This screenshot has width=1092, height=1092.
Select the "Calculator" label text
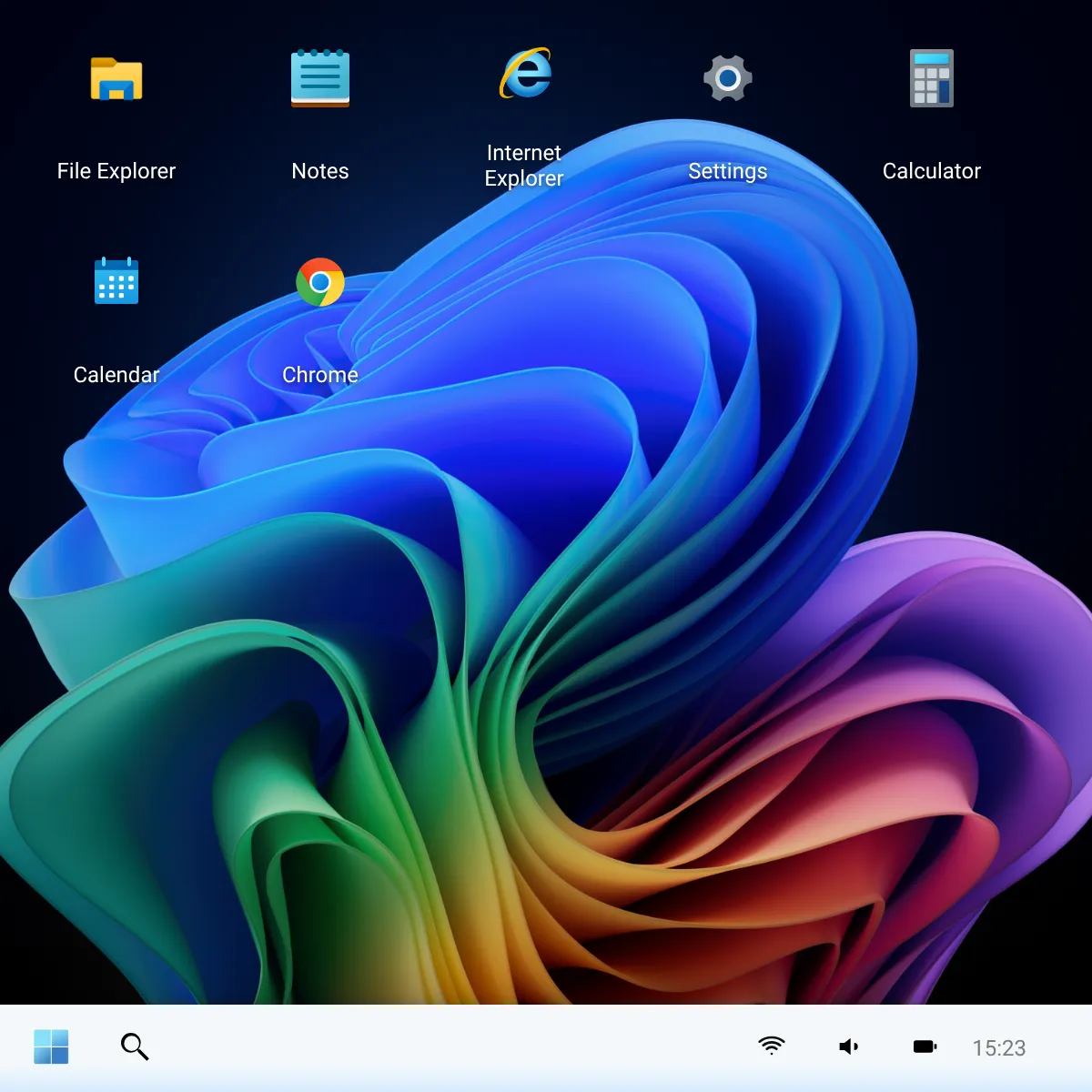tap(932, 171)
